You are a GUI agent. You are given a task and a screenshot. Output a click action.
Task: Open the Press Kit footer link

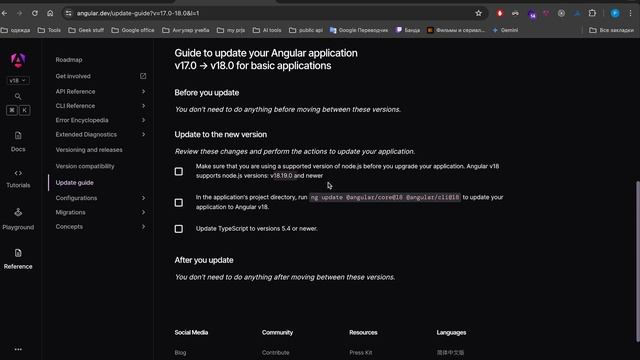(x=361, y=353)
